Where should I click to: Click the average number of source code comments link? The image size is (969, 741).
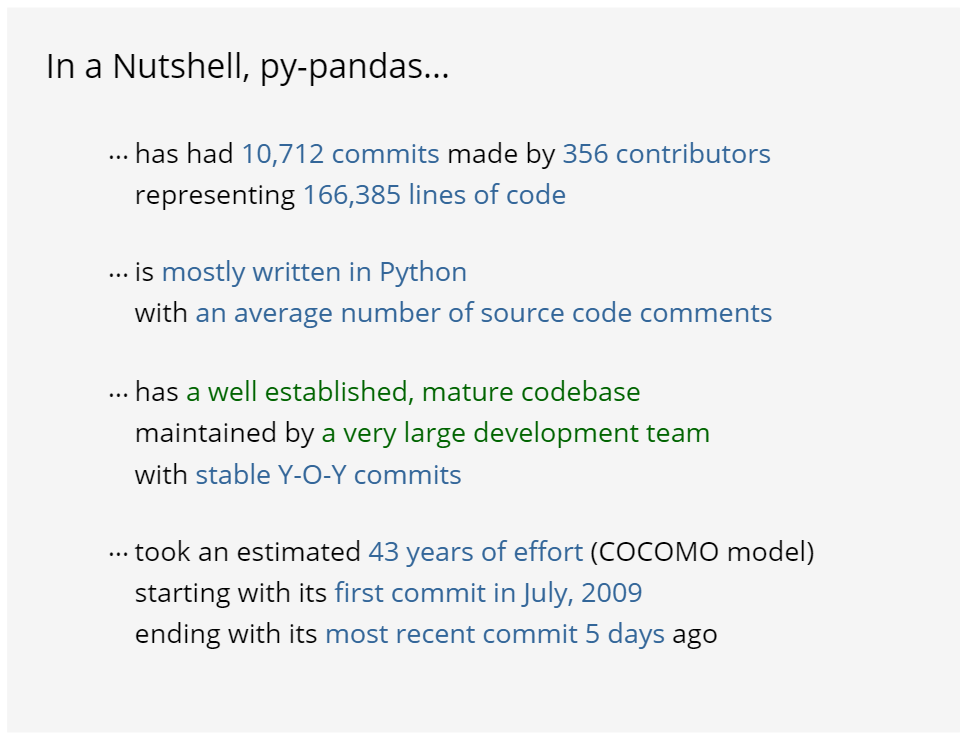484,313
